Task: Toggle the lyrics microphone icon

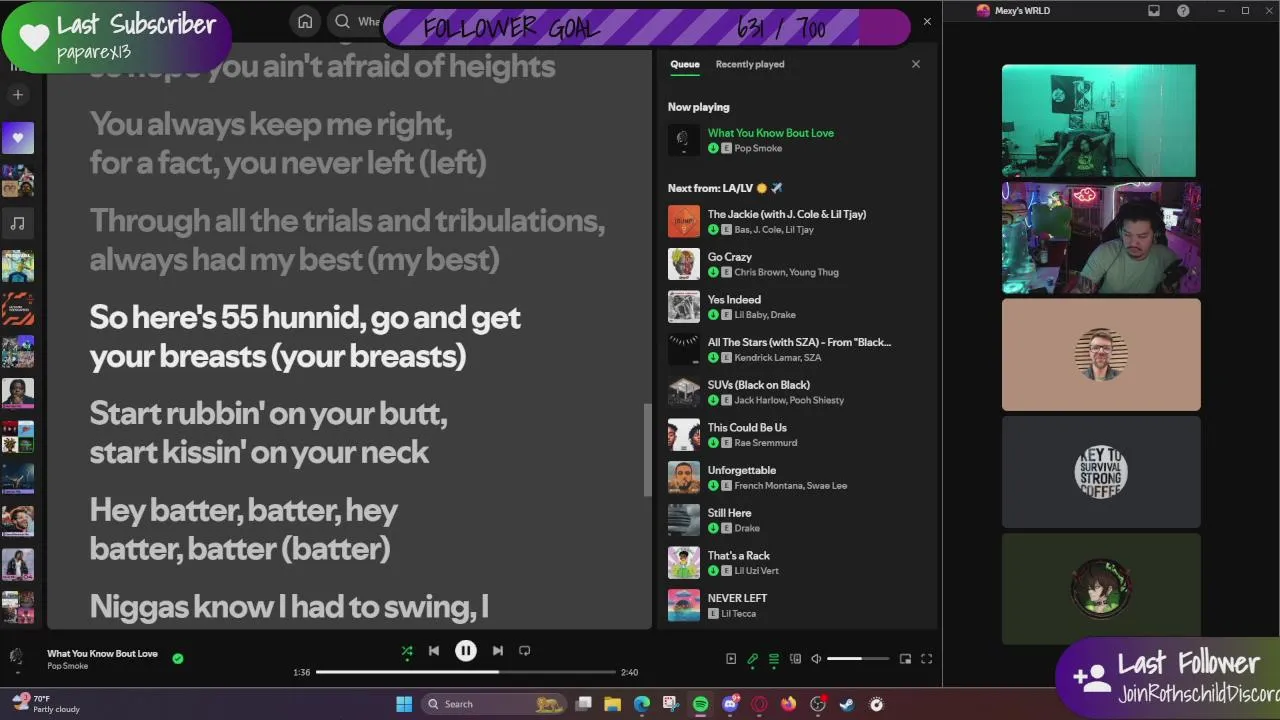Action: [752, 659]
